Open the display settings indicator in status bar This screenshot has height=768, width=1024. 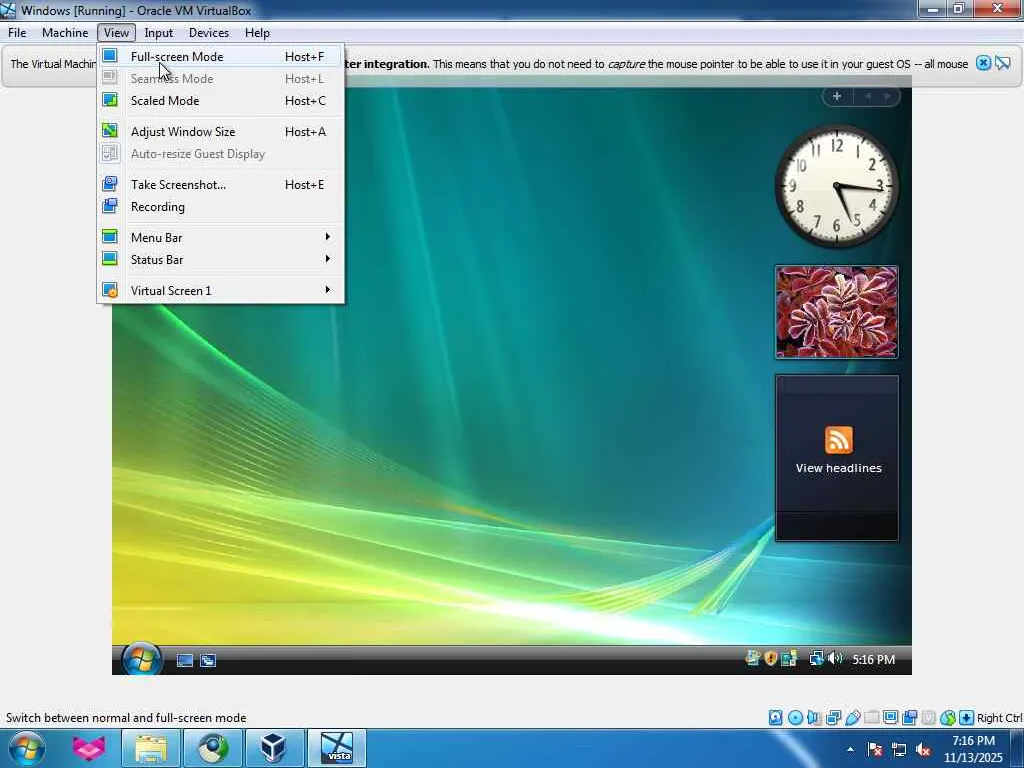pyautogui.click(x=890, y=718)
